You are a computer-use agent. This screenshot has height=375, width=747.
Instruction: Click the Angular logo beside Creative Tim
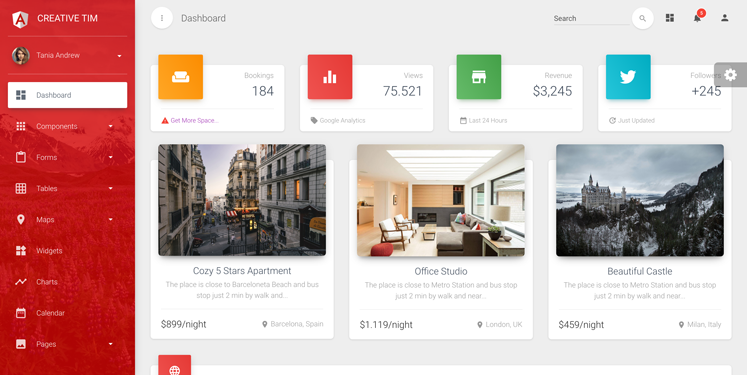[x=20, y=19]
